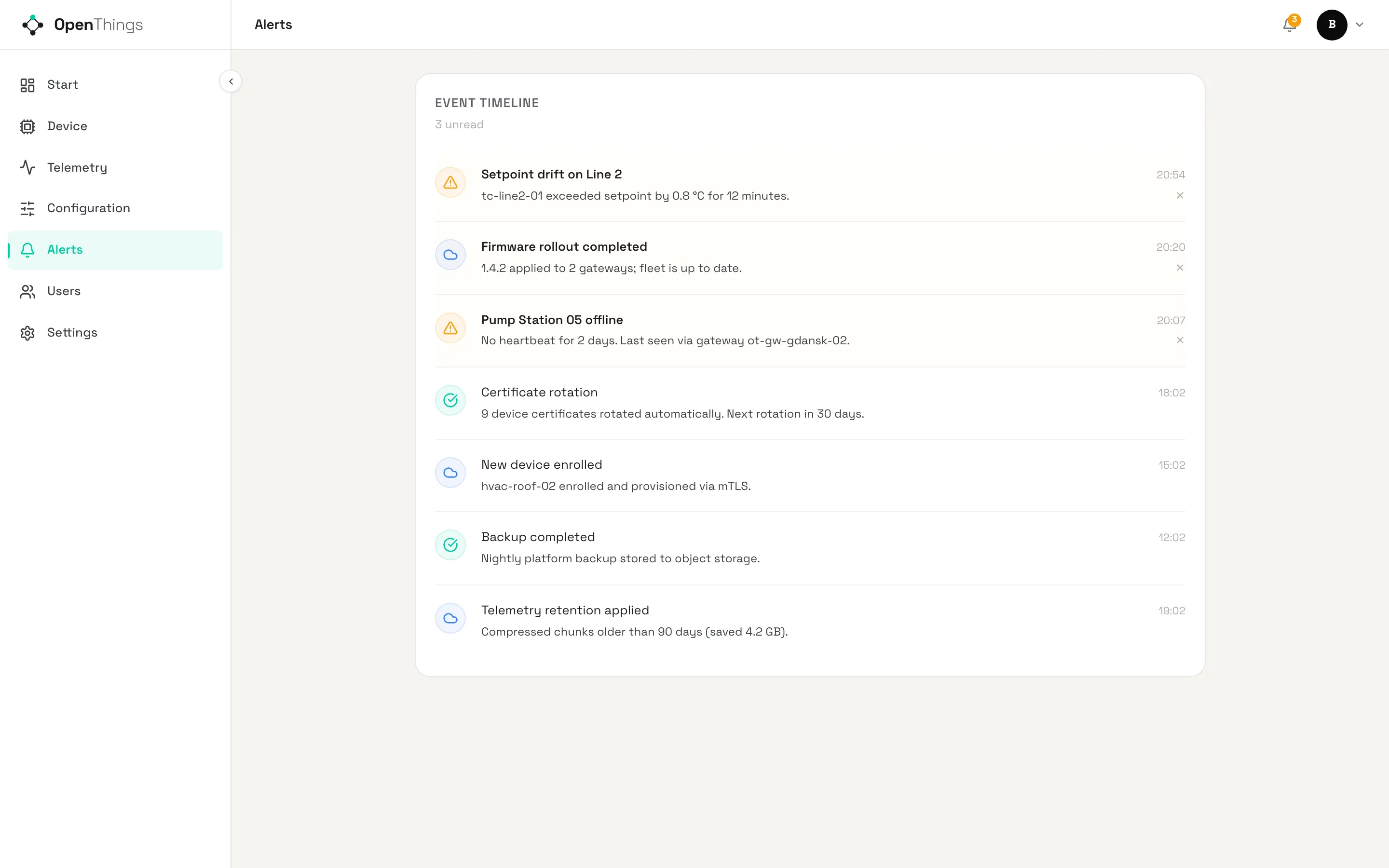Click the 20:54 timestamp
The height and width of the screenshot is (868, 1389).
(1171, 175)
